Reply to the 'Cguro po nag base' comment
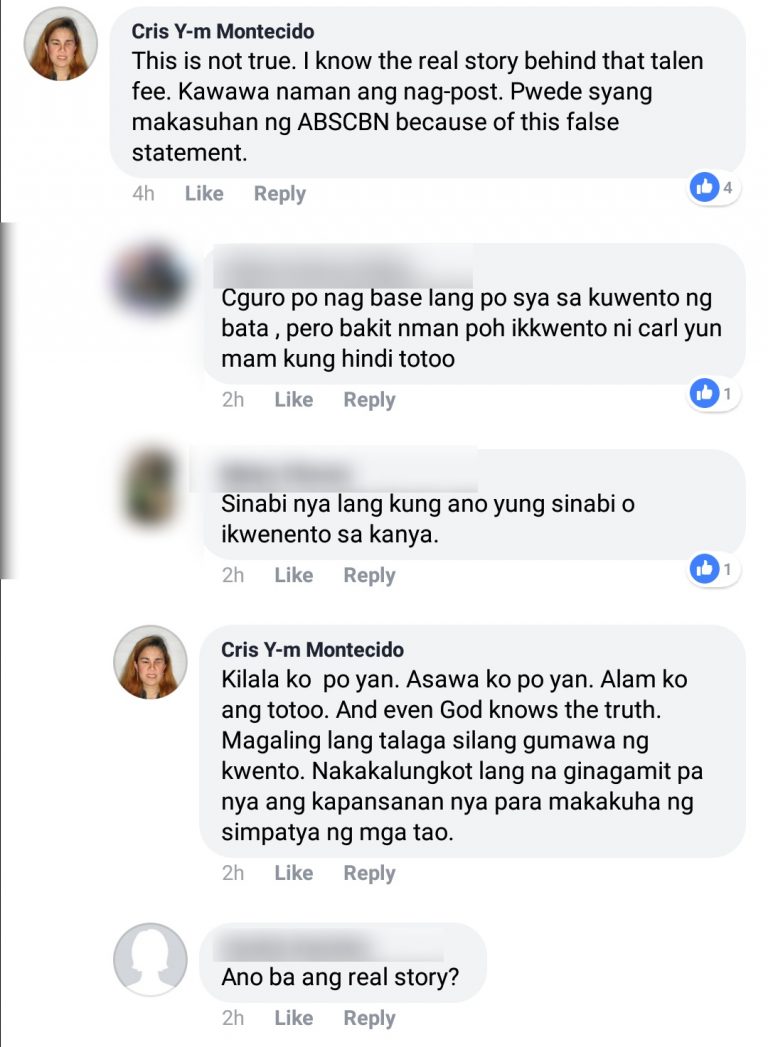 (369, 399)
